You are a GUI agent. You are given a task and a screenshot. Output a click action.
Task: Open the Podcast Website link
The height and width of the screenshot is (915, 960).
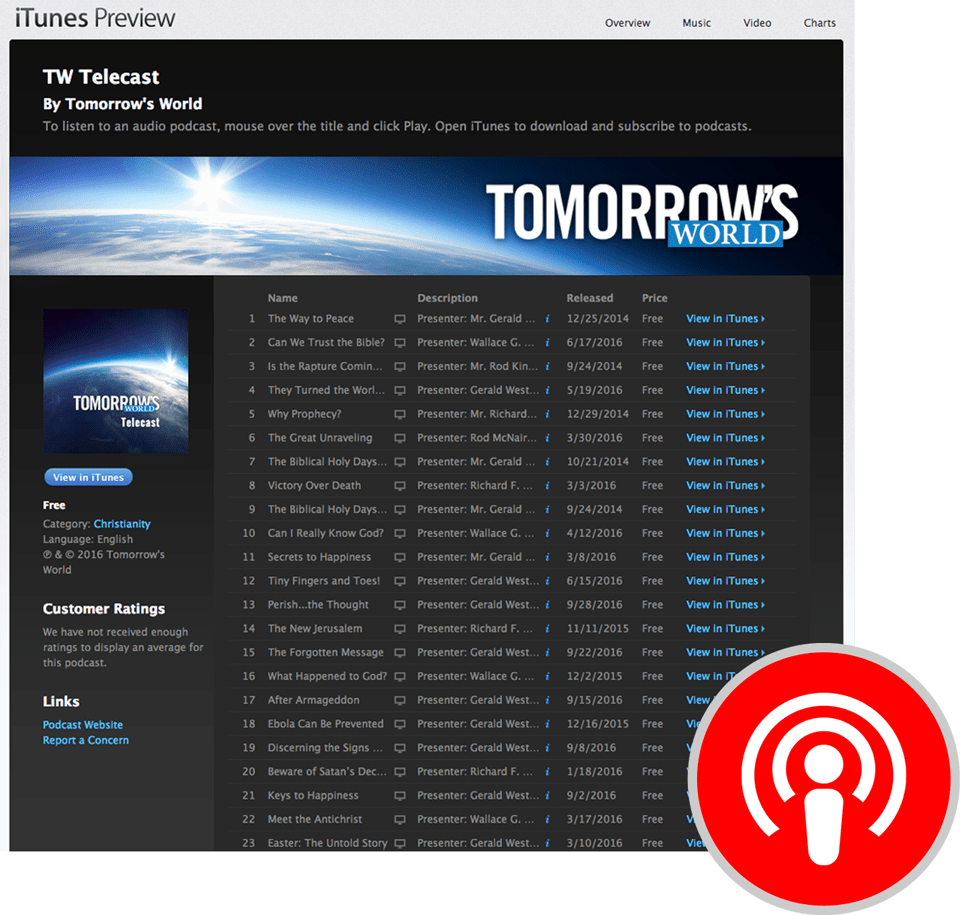point(83,725)
